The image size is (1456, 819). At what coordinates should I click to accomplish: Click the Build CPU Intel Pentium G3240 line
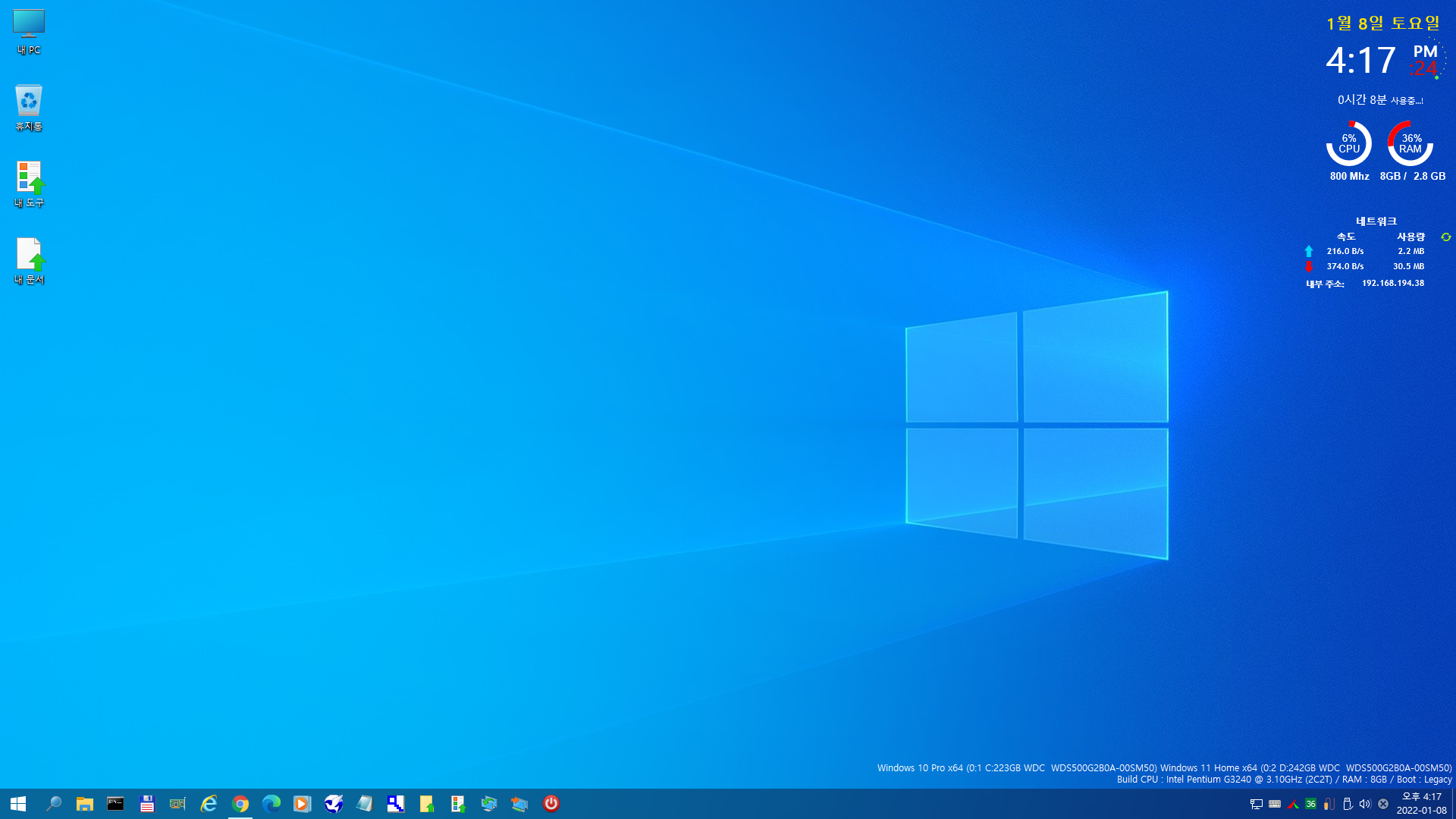tap(1285, 780)
